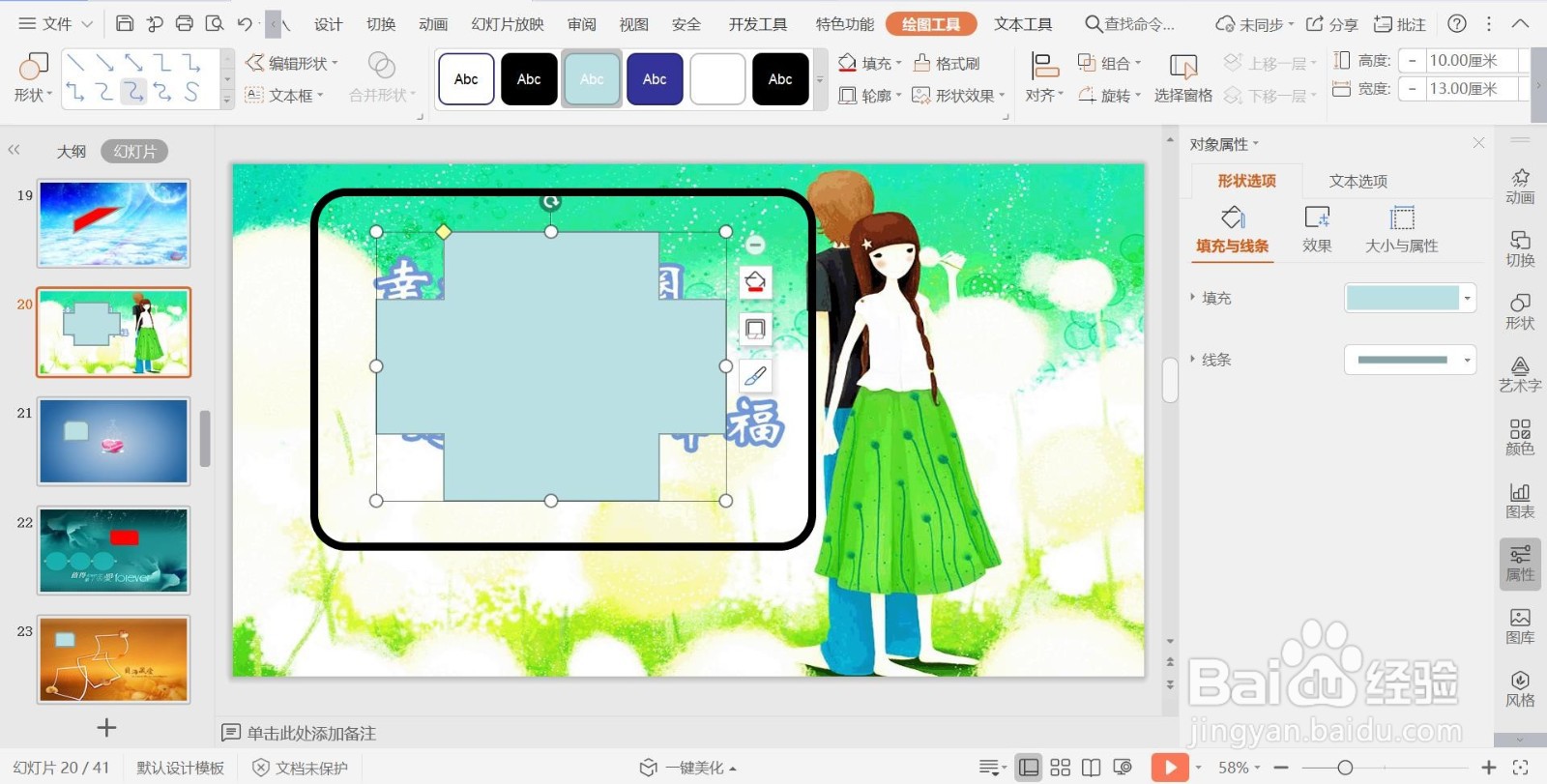Image resolution: width=1547 pixels, height=784 pixels.
Task: Select slide 23 thumbnail
Action: coord(113,659)
